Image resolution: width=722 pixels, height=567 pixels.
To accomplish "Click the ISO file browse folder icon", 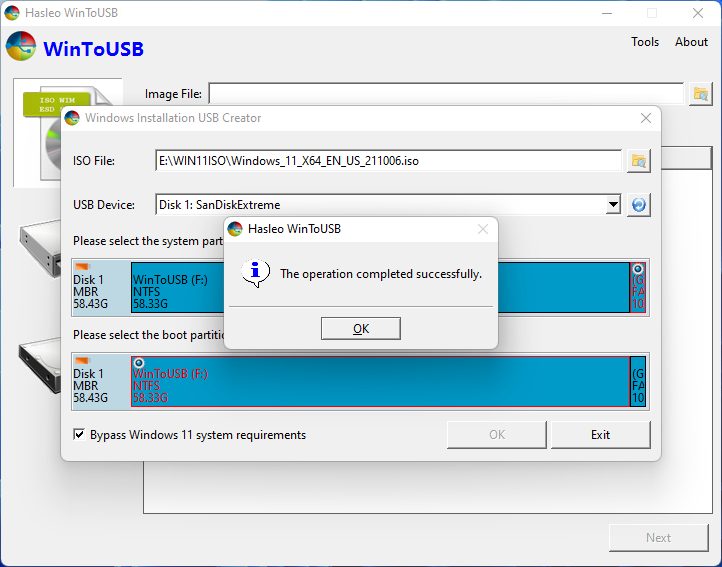I will (x=638, y=161).
